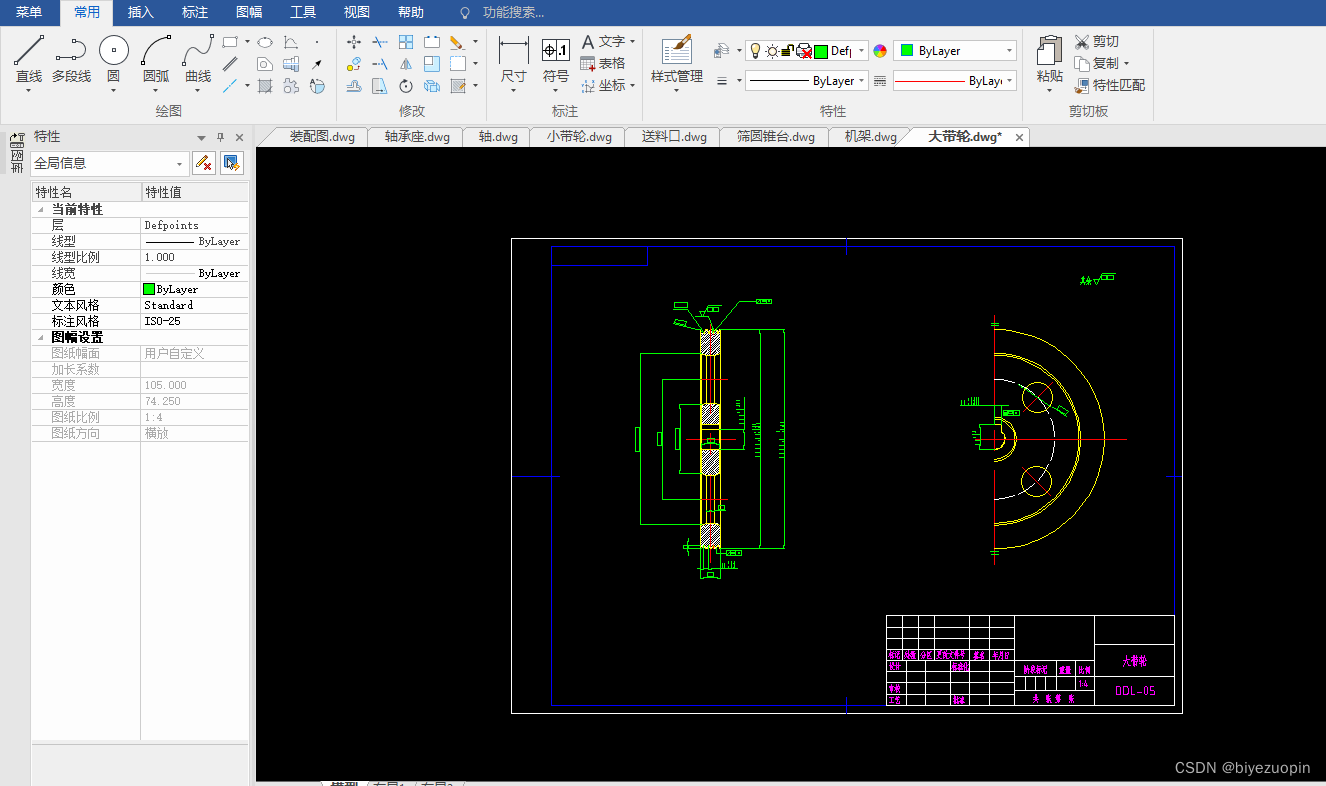Select the polygon drawing tool
This screenshot has height=786, width=1326.
pos(265,64)
